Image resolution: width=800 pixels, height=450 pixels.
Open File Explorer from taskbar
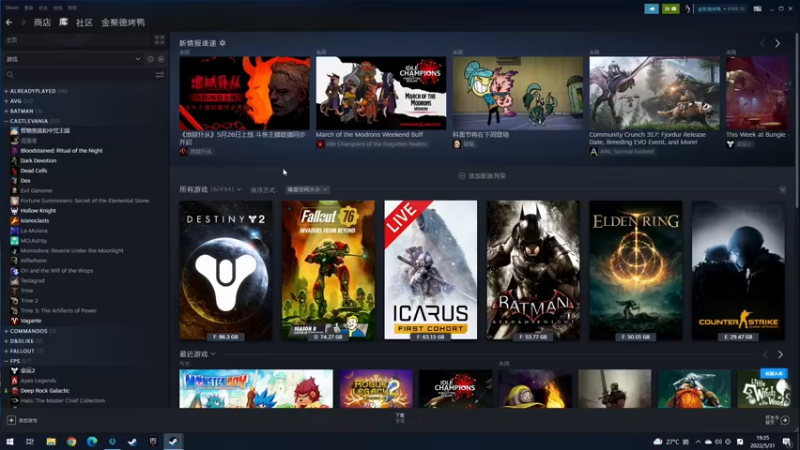(51, 441)
